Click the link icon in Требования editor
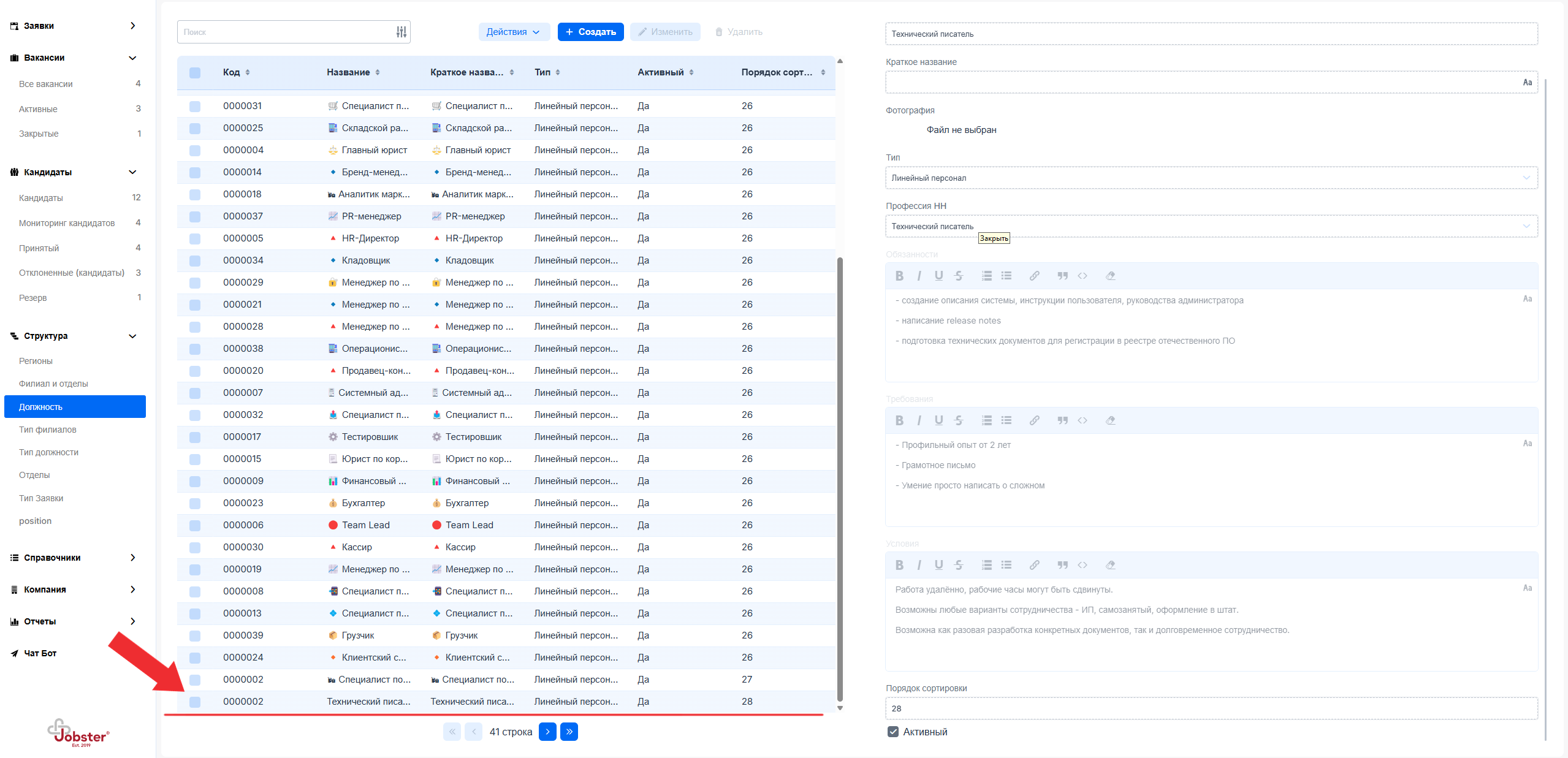 tap(1034, 420)
